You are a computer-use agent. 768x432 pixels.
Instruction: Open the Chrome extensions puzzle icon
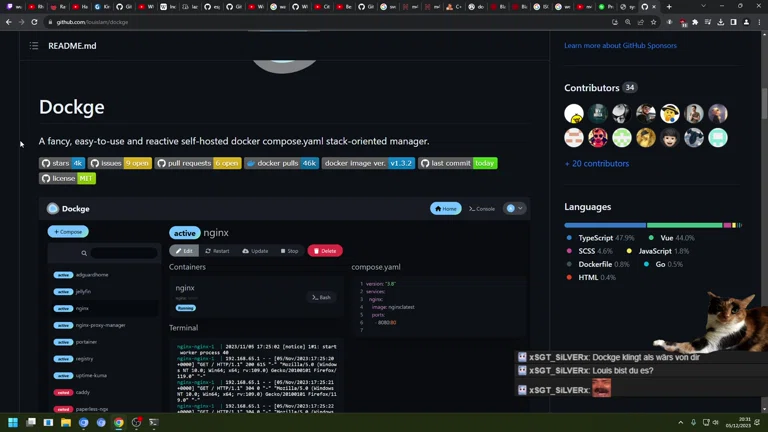(695, 22)
